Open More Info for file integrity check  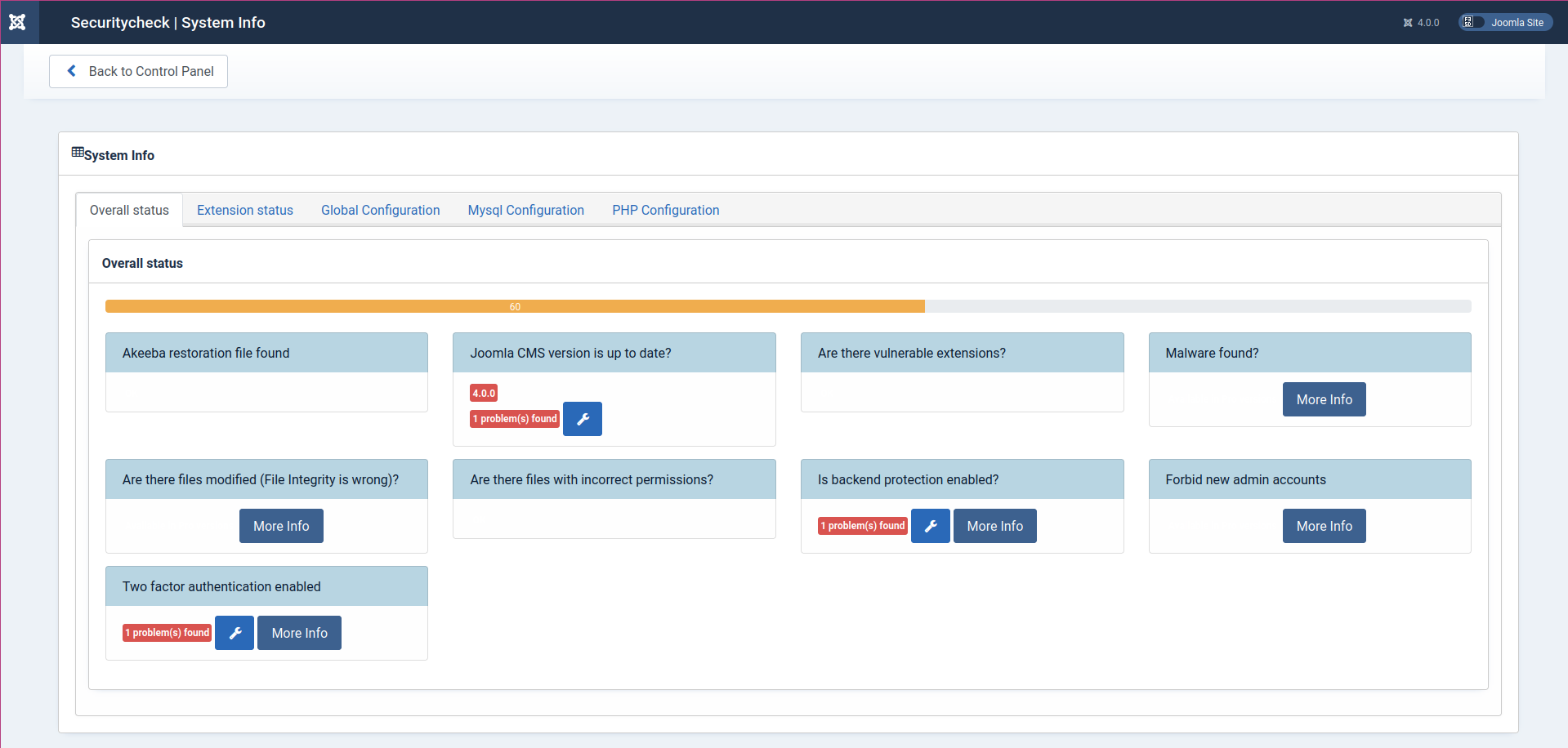tap(281, 526)
